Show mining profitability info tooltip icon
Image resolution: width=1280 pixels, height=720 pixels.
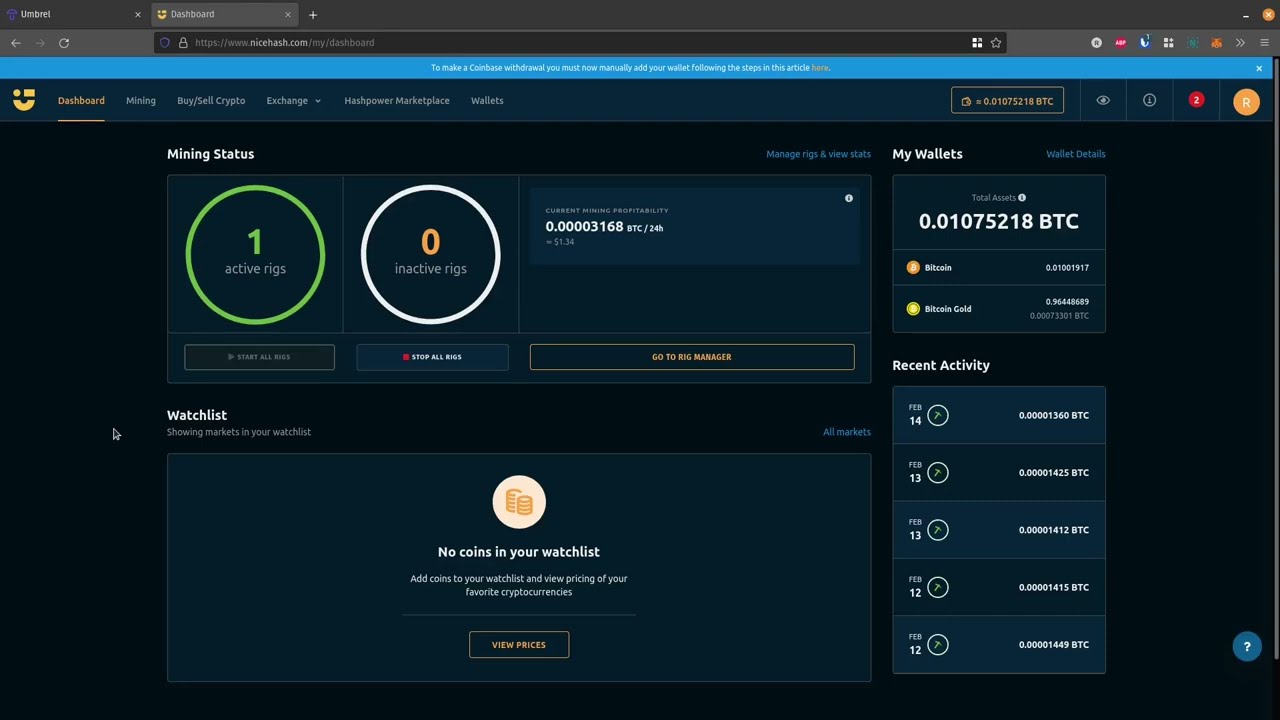(849, 198)
